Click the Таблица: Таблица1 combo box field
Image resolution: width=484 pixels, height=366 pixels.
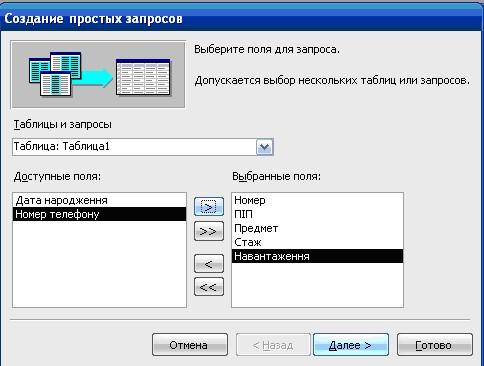143,147
